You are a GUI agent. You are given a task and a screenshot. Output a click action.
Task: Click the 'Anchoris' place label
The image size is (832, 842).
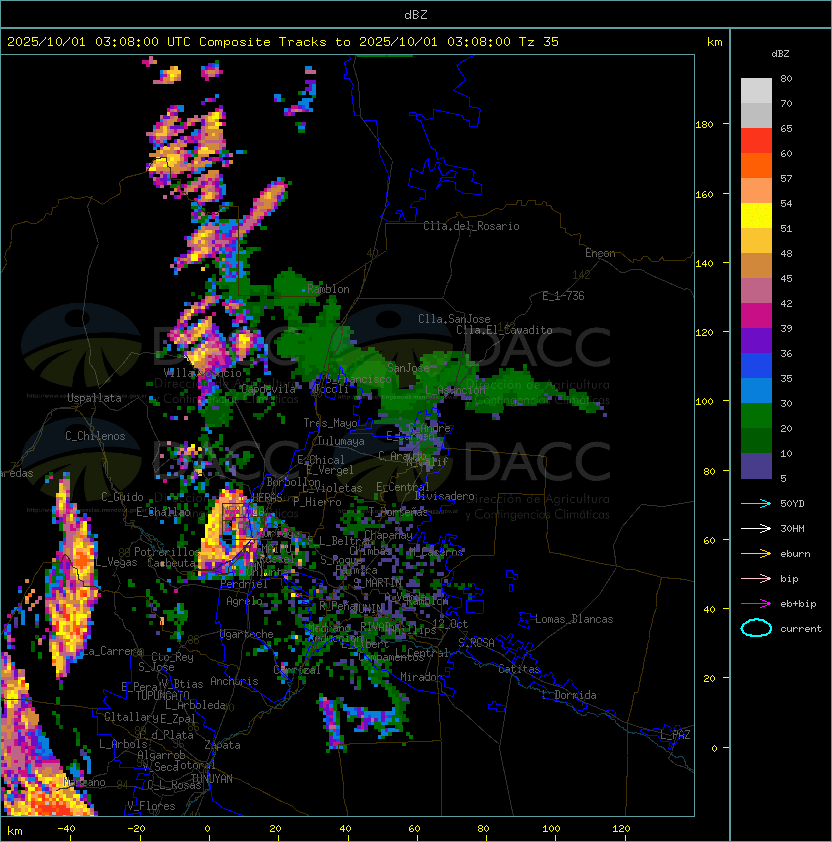coord(234,681)
